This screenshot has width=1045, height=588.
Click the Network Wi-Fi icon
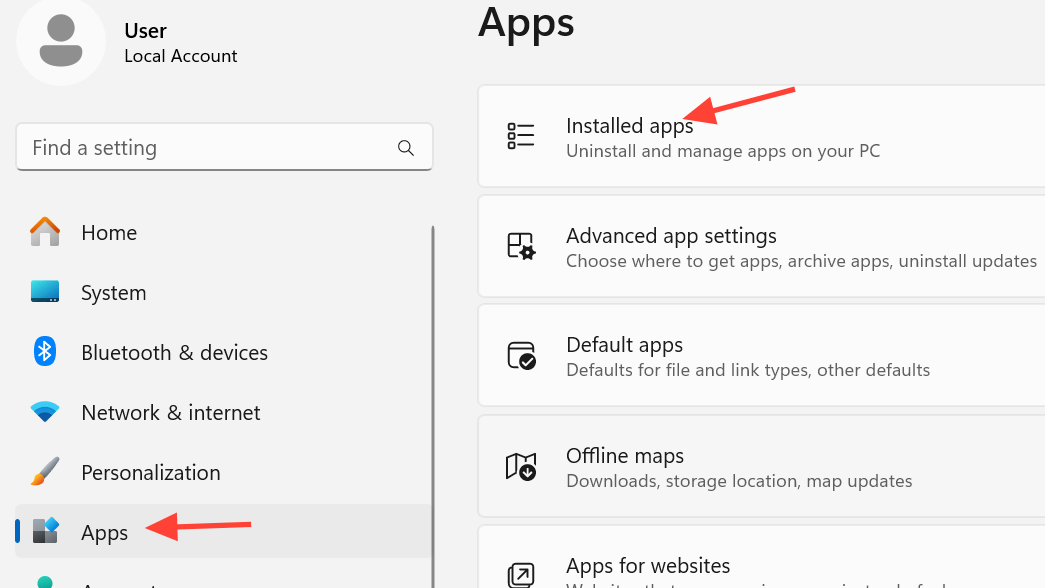[45, 412]
